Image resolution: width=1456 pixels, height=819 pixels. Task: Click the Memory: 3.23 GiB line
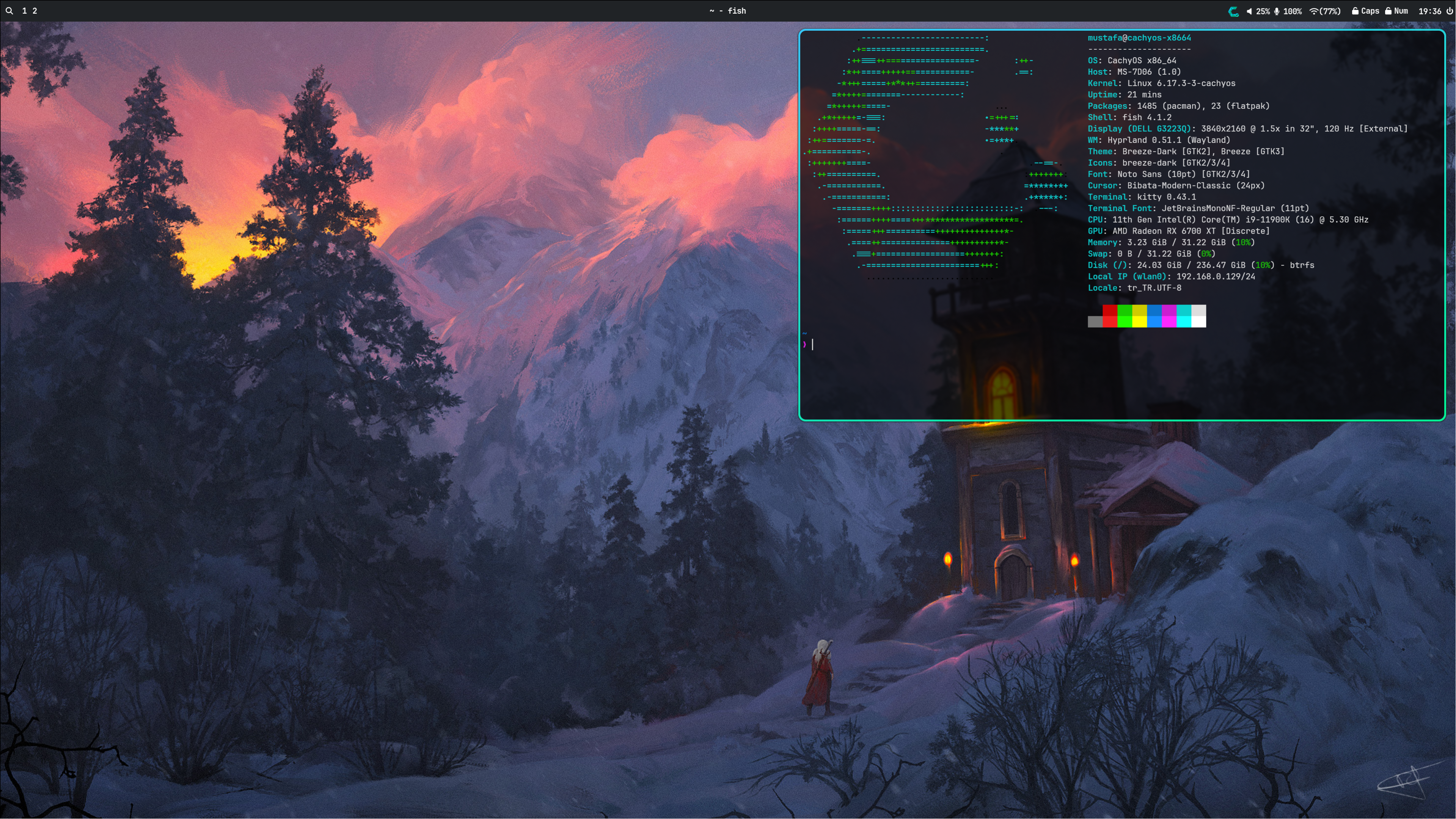[x=1171, y=242]
